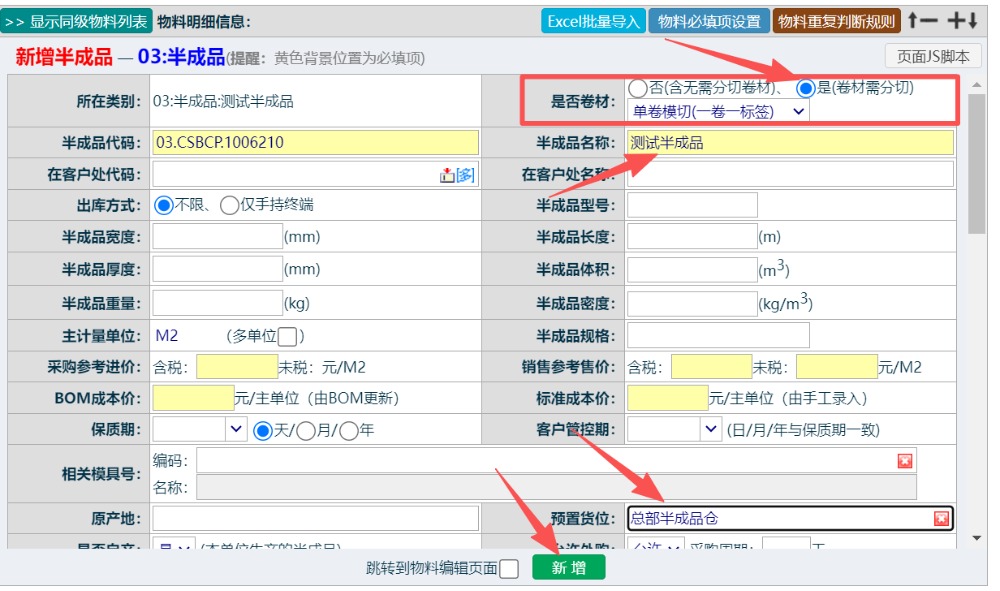
Task: Open the 单卷模切(一卷一标签) dropdown
Action: (717, 111)
